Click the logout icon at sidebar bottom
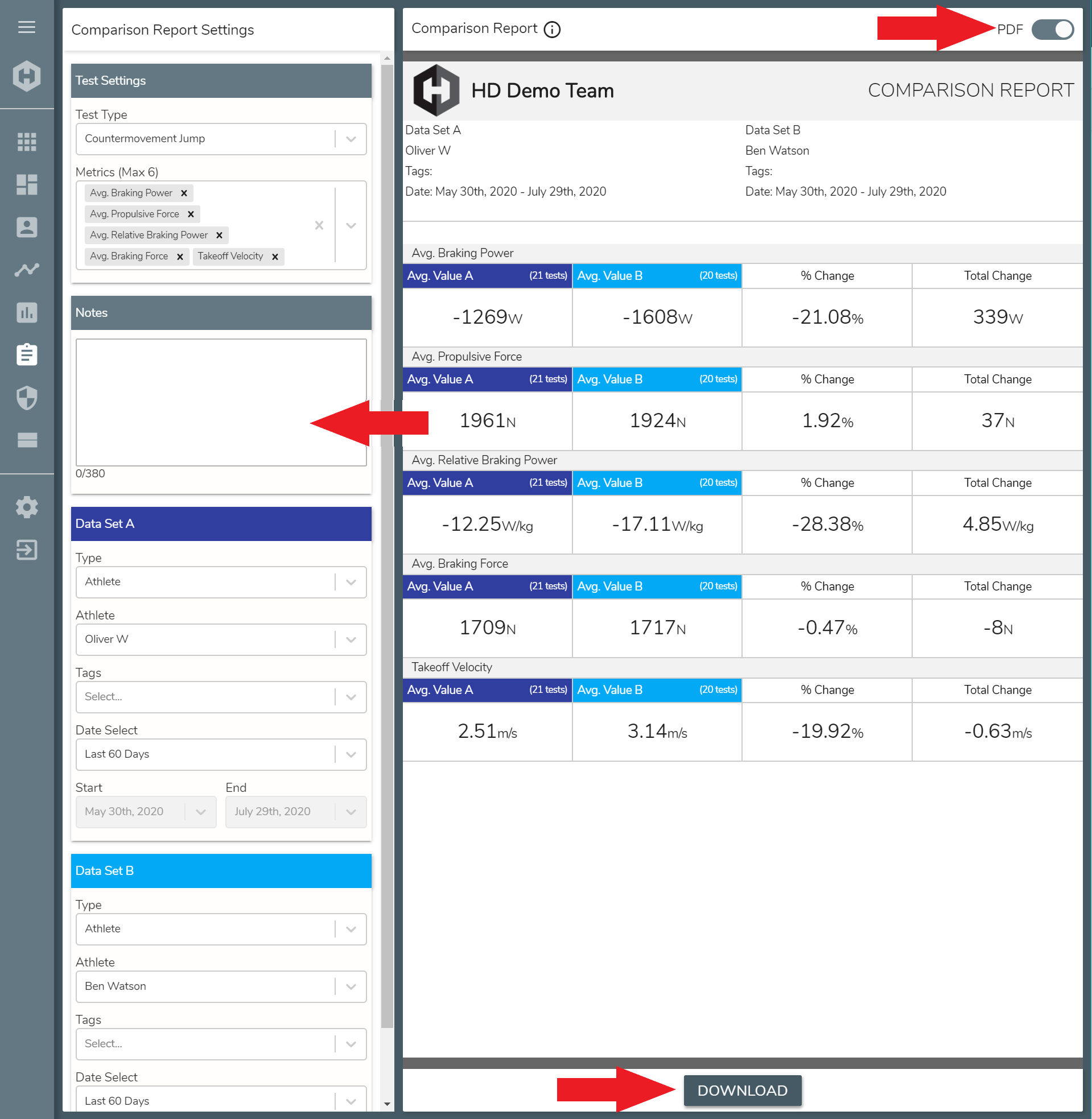The width and height of the screenshot is (1092, 1119). [x=26, y=550]
